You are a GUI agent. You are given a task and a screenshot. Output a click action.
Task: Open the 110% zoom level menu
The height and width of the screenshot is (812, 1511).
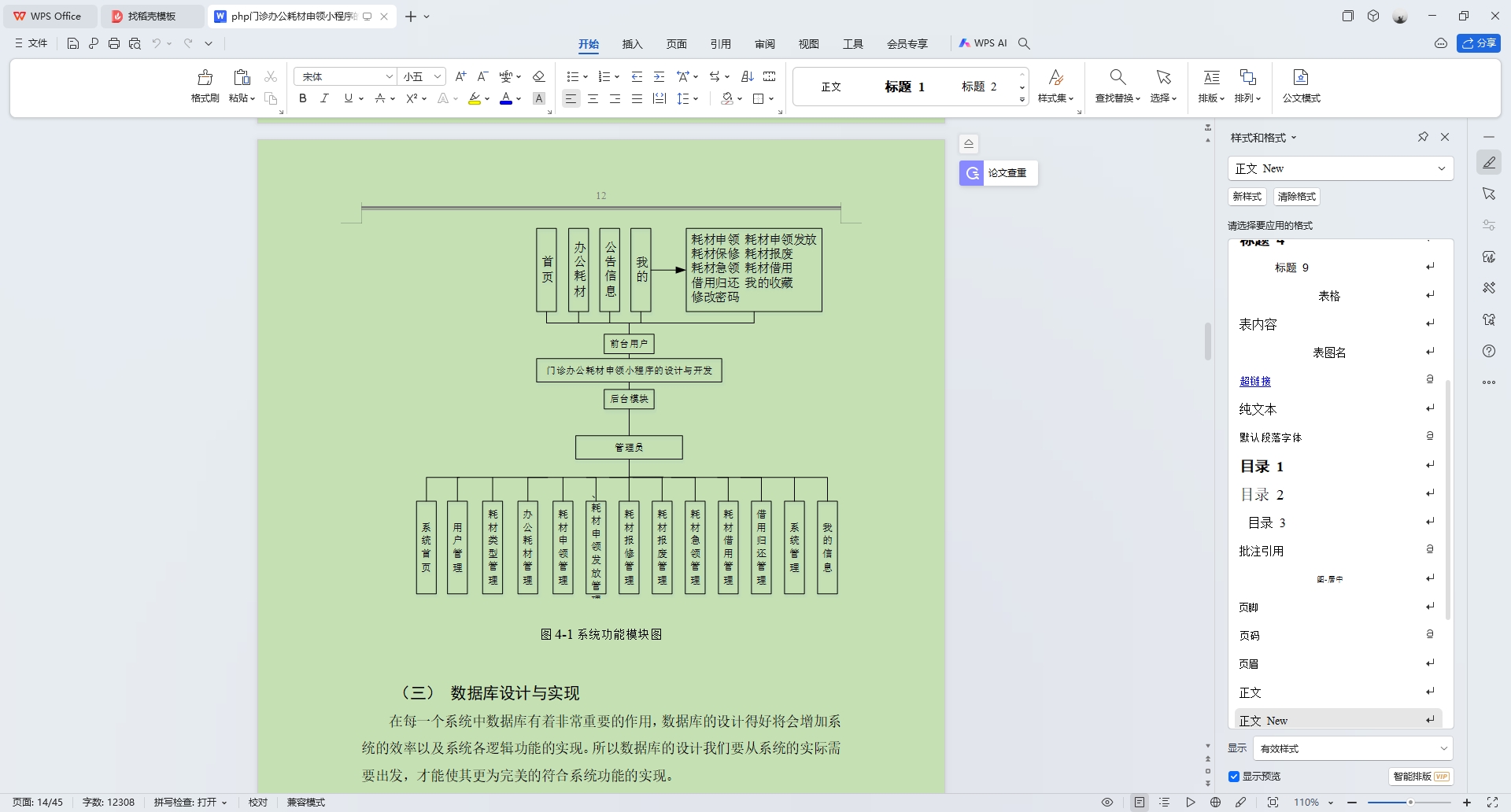(x=1313, y=803)
